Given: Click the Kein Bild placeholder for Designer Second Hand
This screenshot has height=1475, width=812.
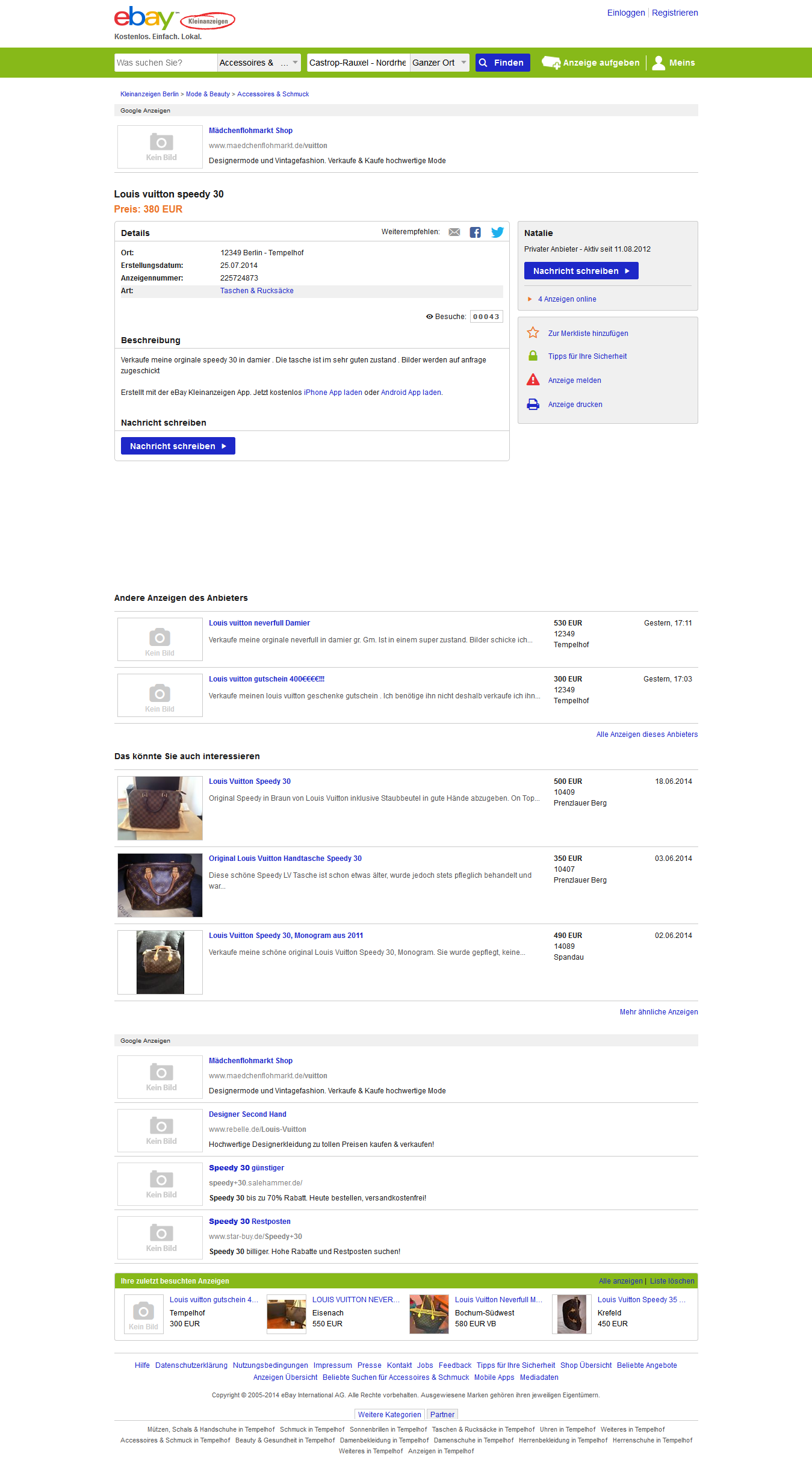Looking at the screenshot, I should 160,1131.
